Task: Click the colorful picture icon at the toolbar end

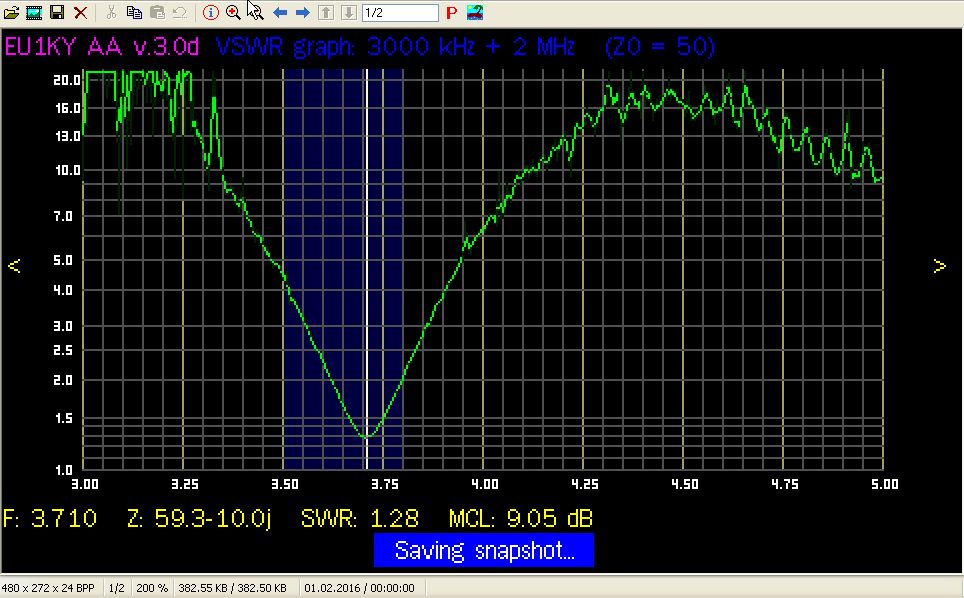Action: tap(475, 13)
